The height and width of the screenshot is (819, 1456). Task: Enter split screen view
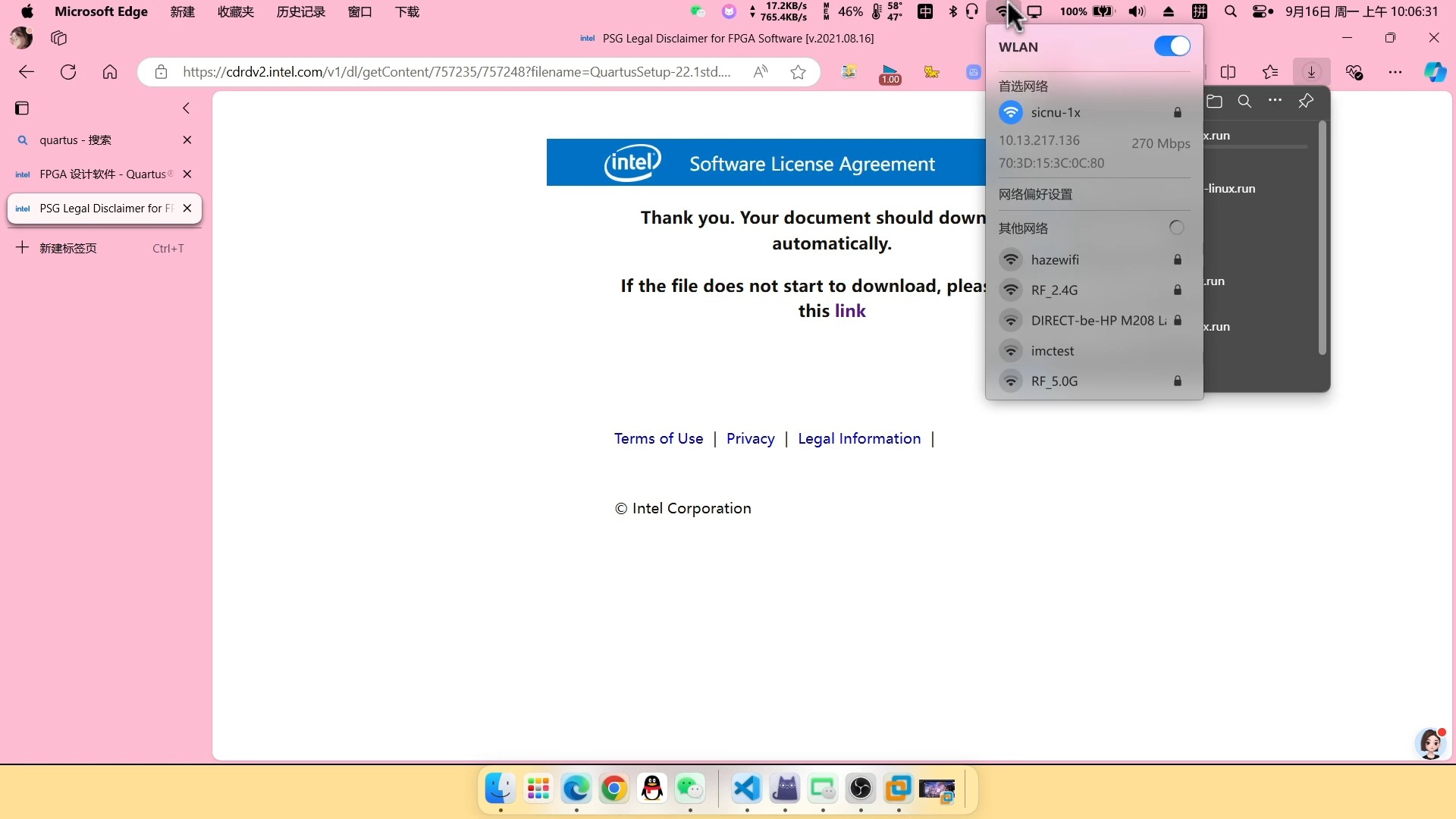(1228, 72)
